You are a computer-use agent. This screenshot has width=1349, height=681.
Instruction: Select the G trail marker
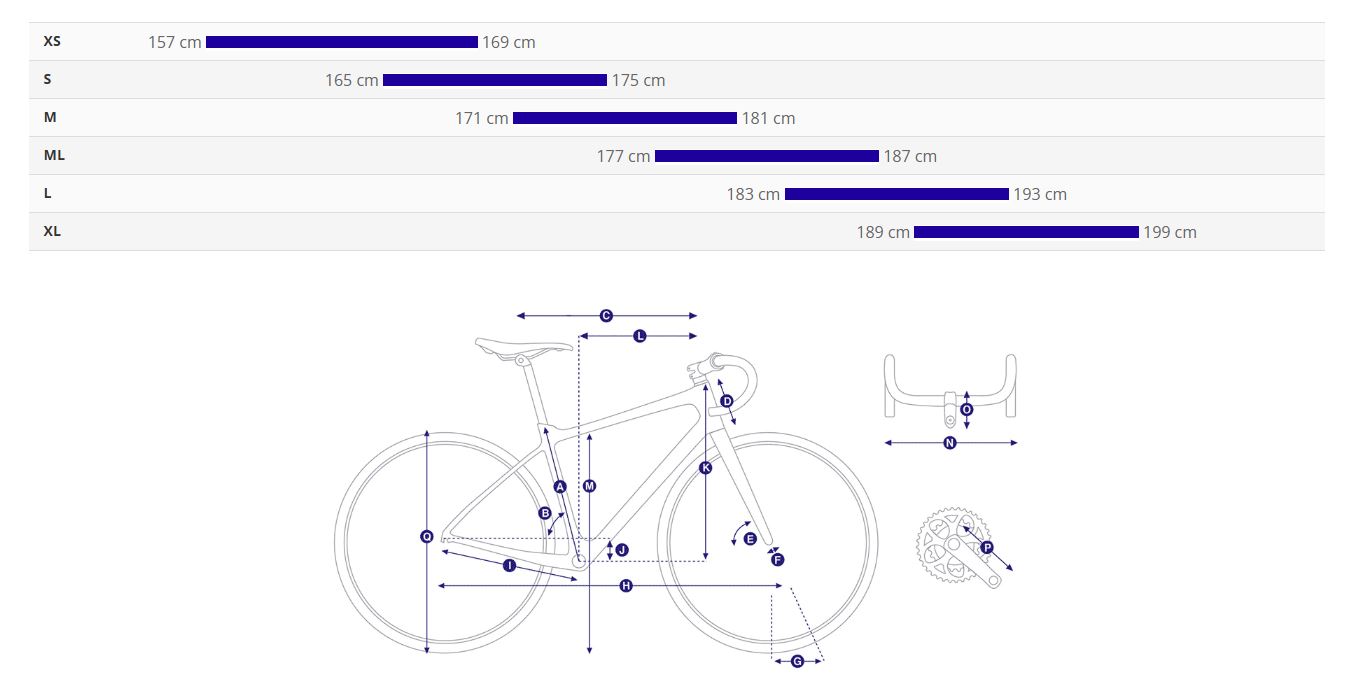tap(797, 661)
